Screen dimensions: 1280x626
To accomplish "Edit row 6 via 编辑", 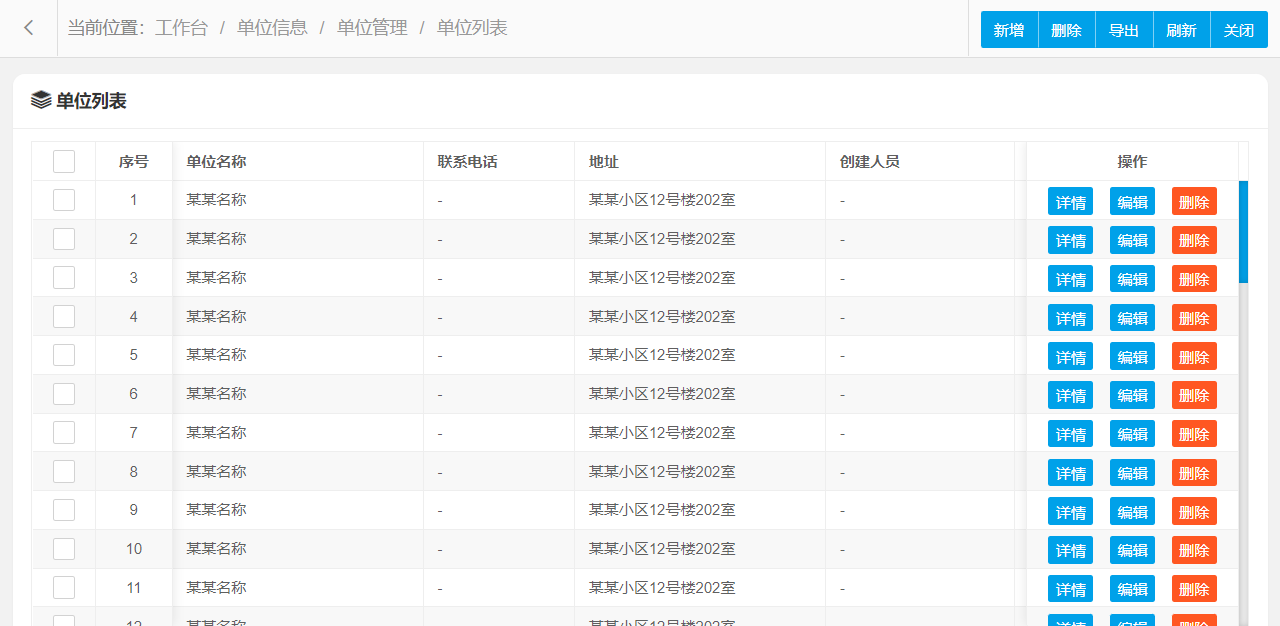I will point(1132,395).
